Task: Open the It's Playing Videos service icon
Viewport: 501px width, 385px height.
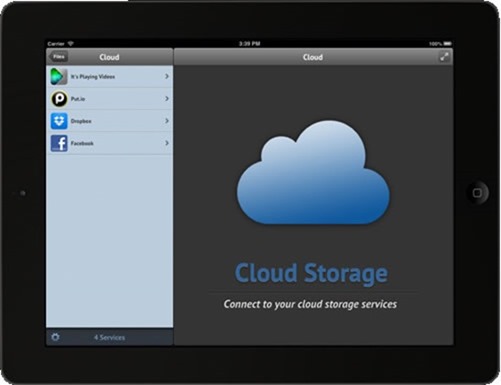Action: tap(59, 76)
